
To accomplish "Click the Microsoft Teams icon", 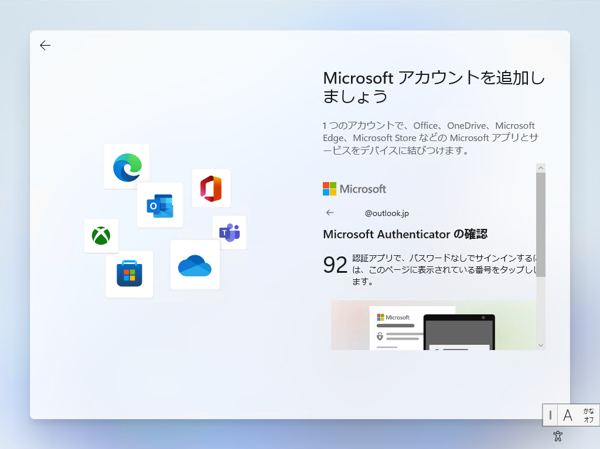I will click(x=230, y=232).
